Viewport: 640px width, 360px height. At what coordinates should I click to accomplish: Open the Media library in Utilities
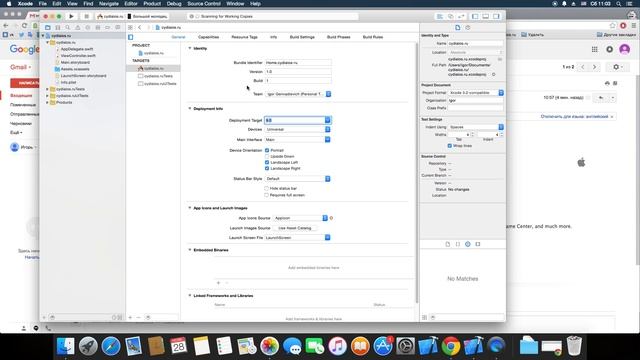click(478, 244)
